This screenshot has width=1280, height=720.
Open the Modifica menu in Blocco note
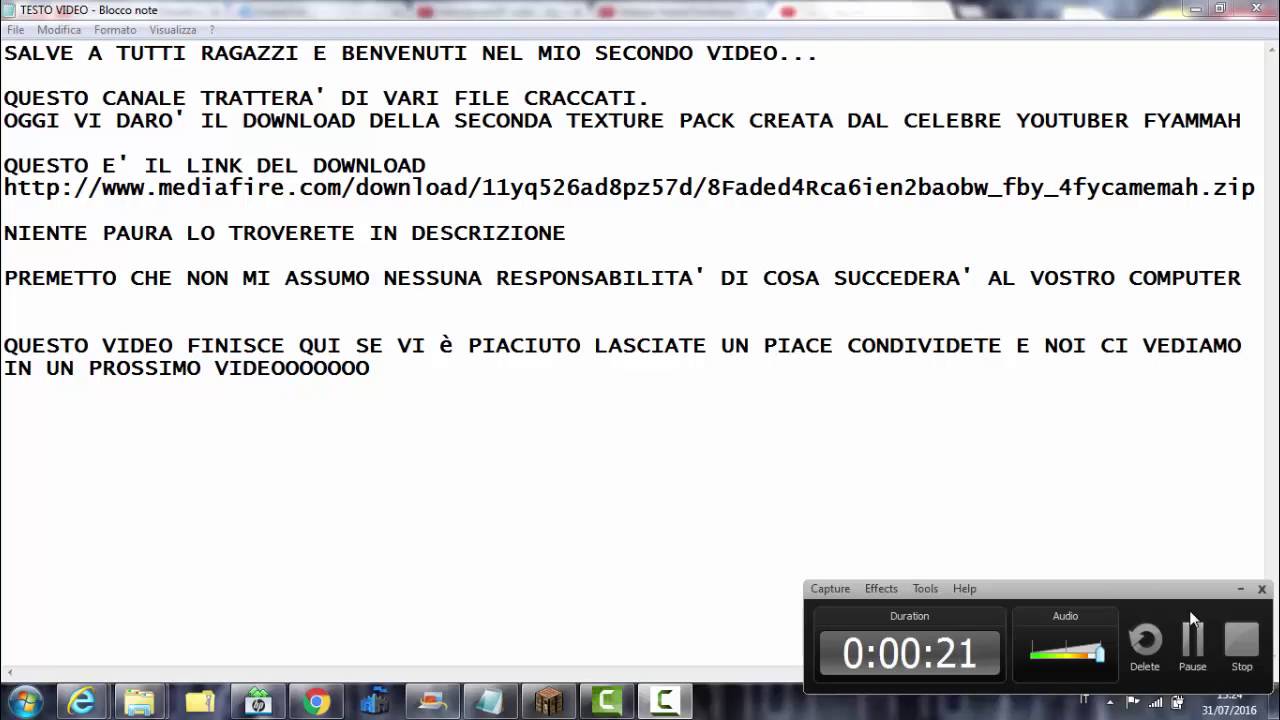pos(59,30)
